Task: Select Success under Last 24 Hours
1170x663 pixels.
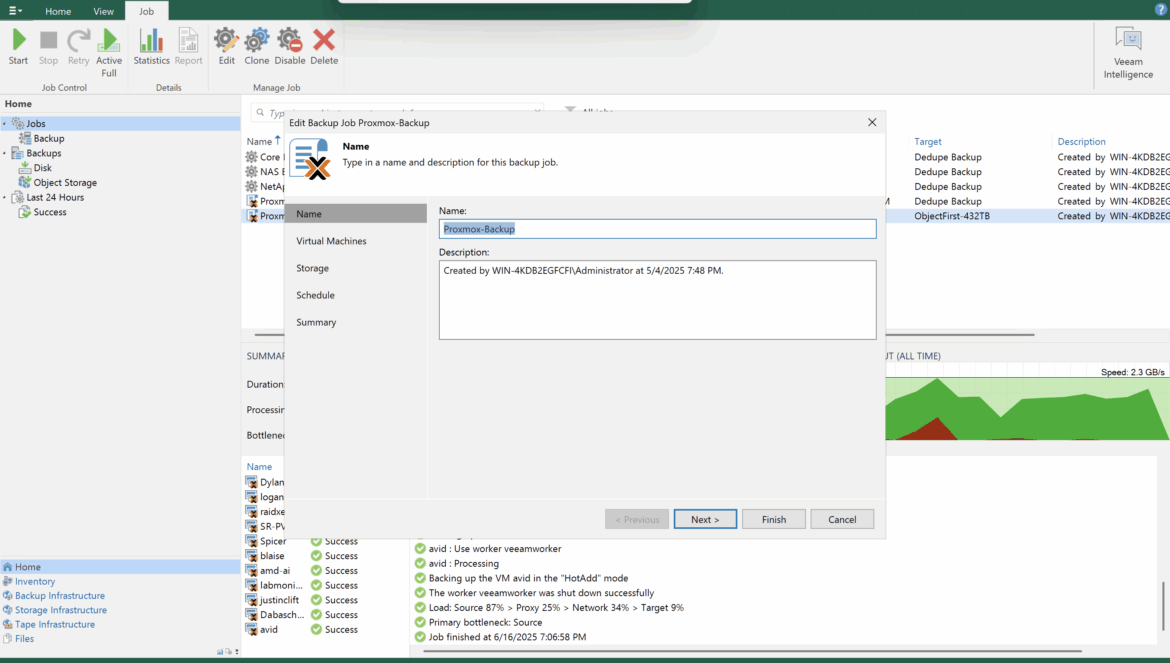Action: (x=49, y=212)
